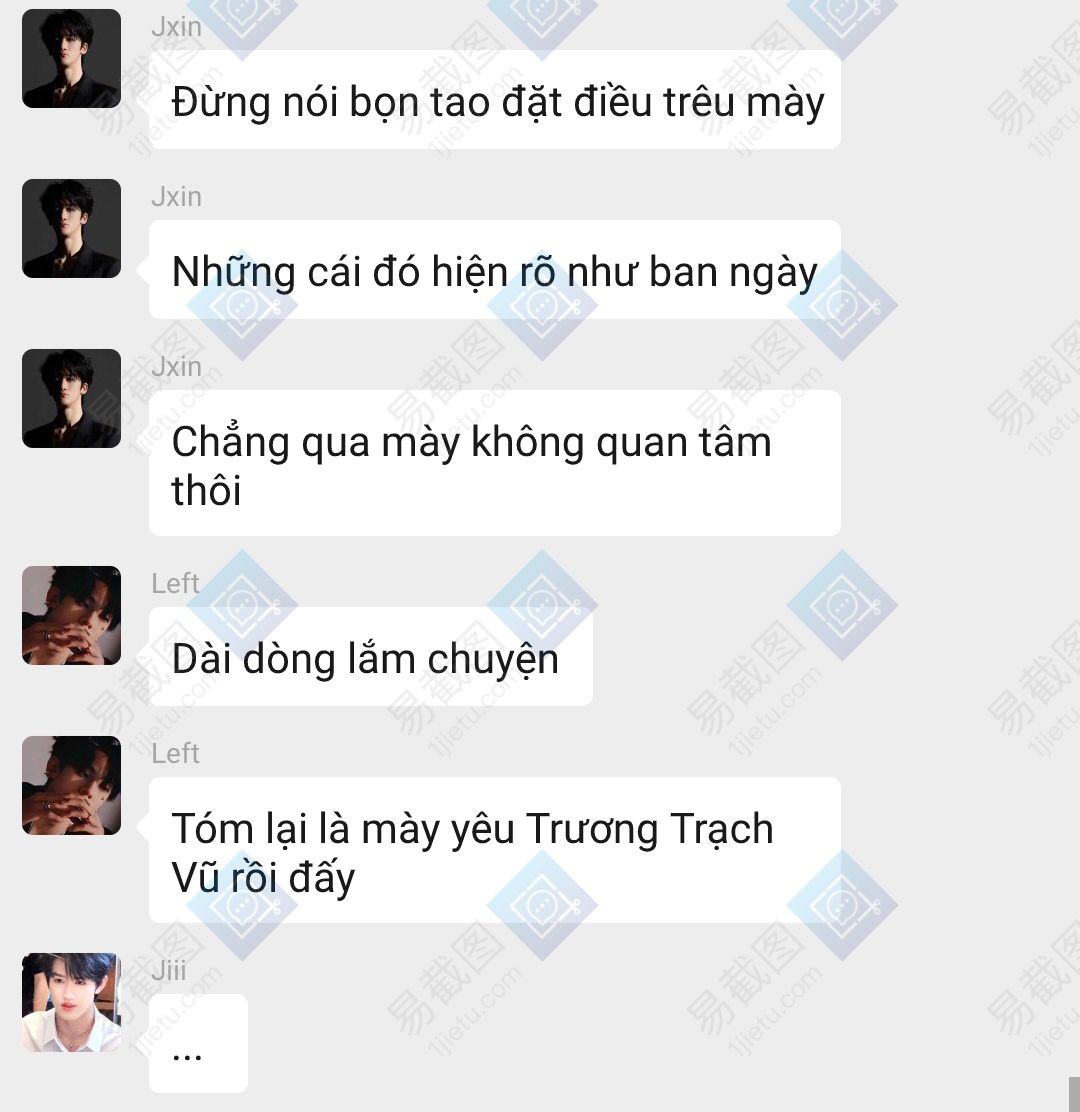Viewport: 1080px width, 1112px height.
Task: Click the Jxin name above 'Những cái đó' message
Action: 177,196
